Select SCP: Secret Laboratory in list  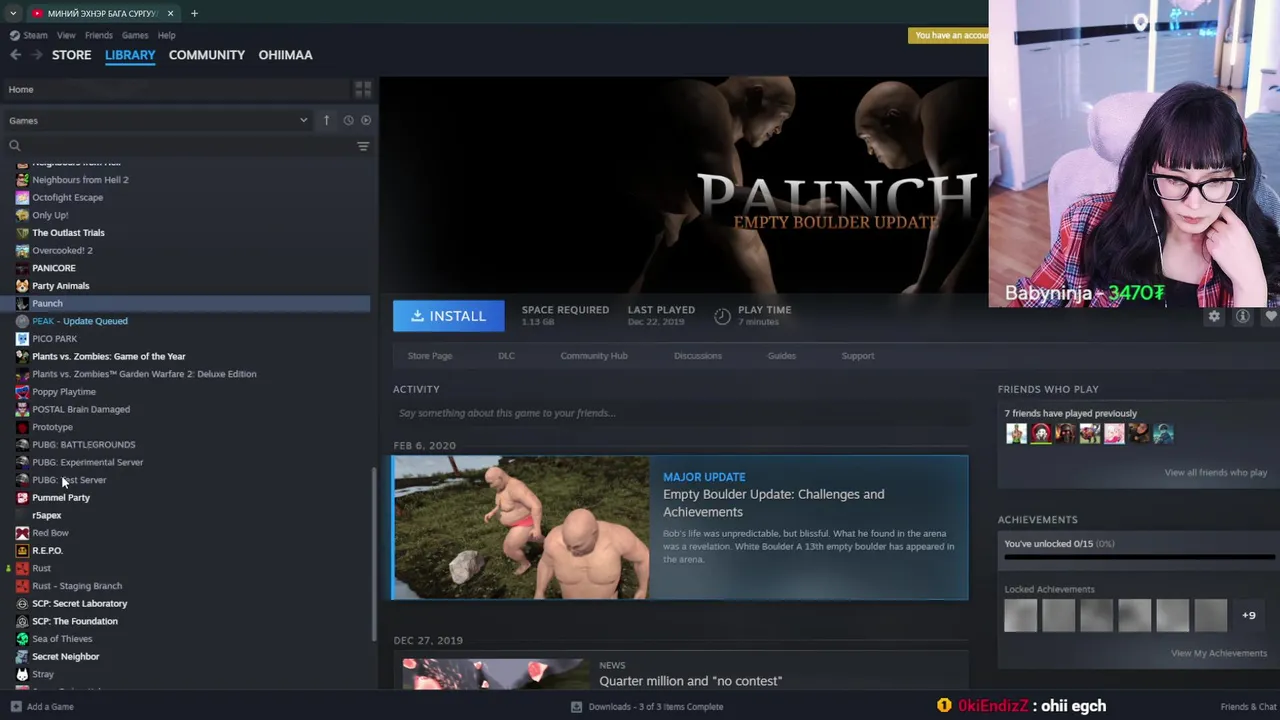79,603
